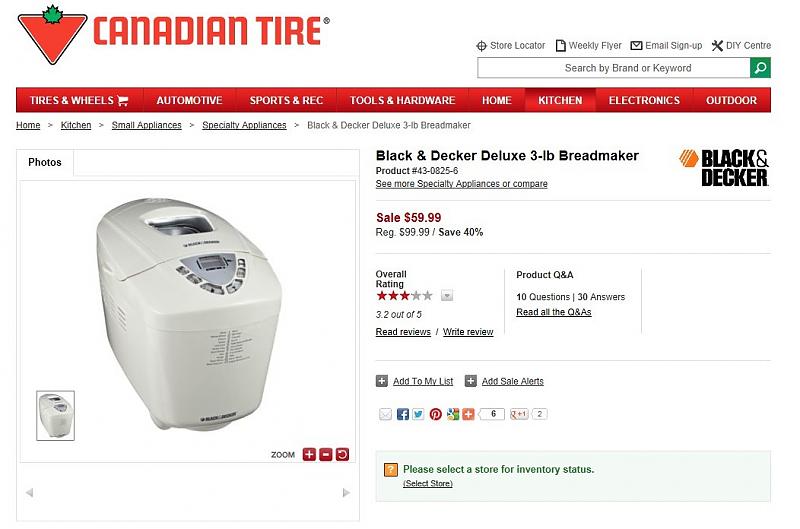Select the Photos tab
Image resolution: width=800 pixels, height=529 pixels.
45,162
